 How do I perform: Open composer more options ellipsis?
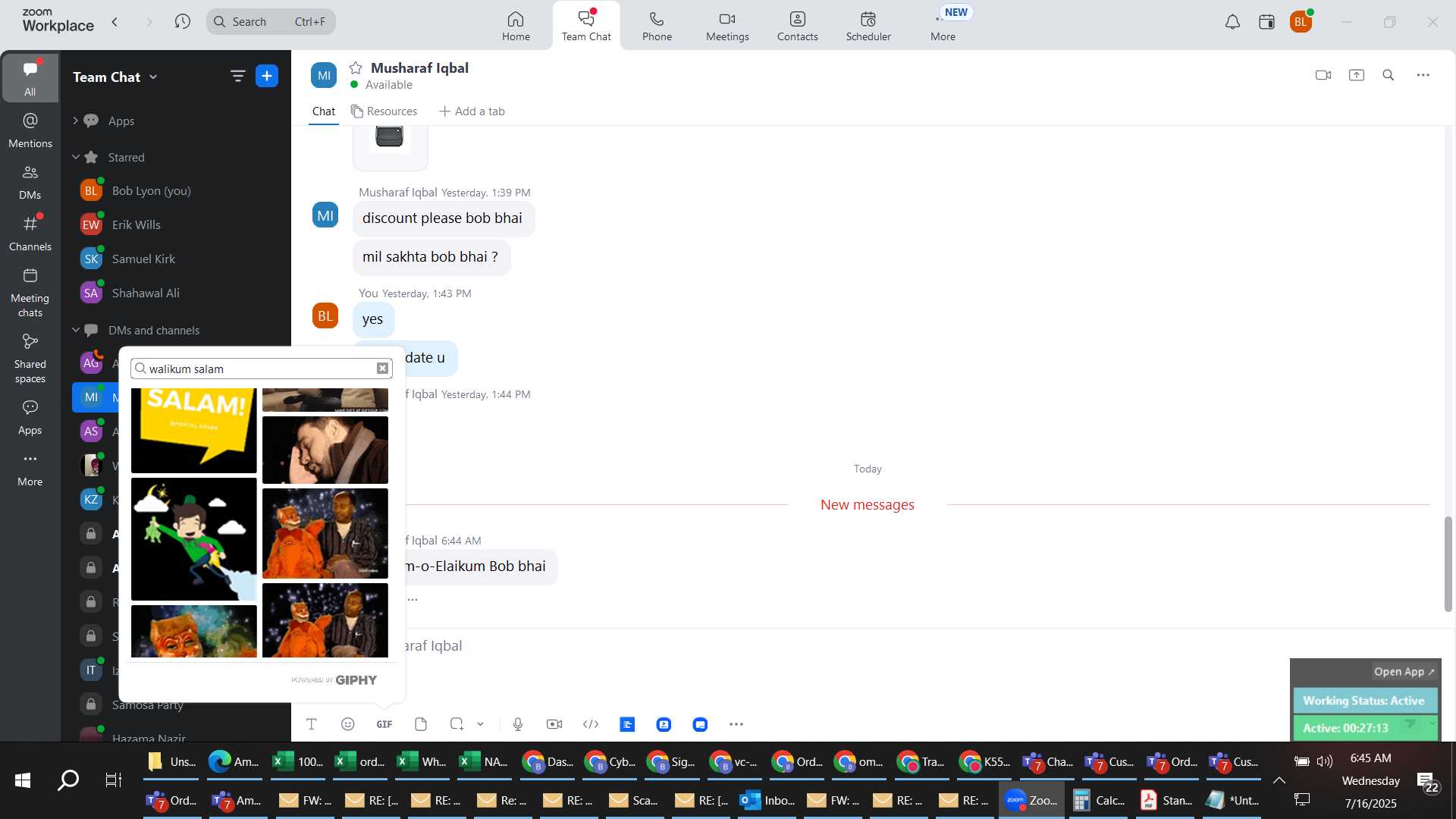736,724
